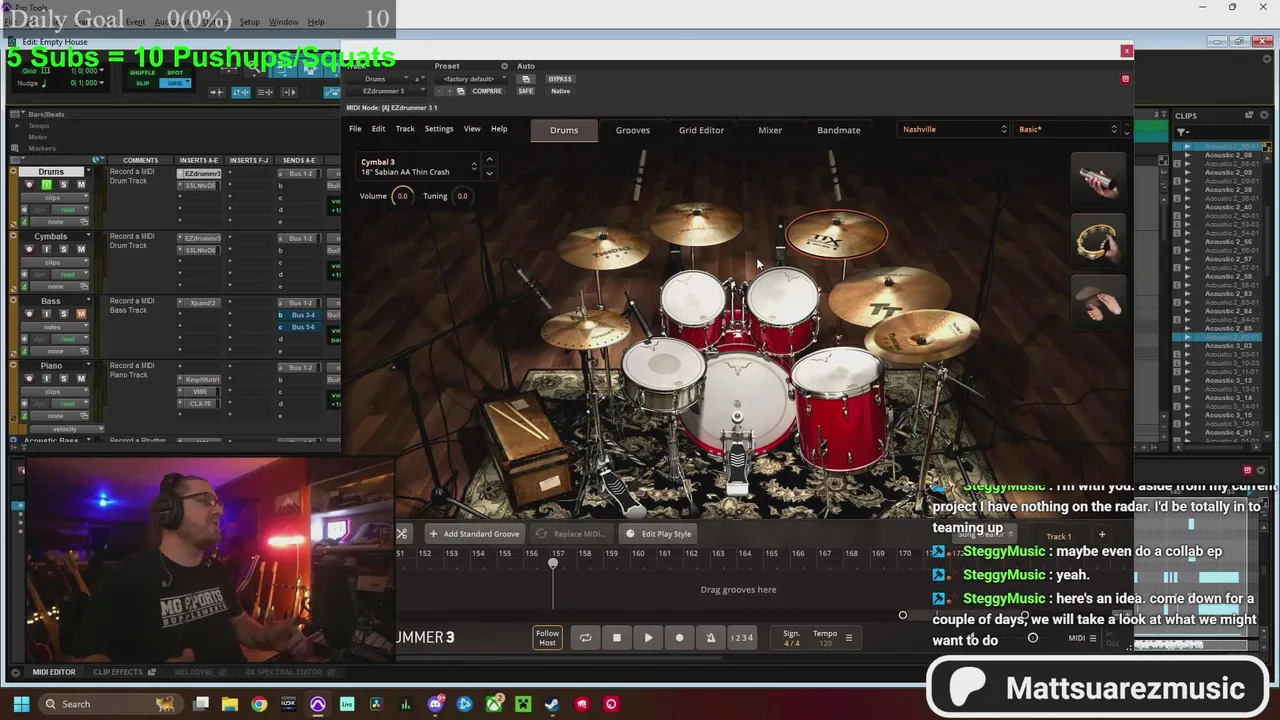Click the hand clap percussion thumbnail

[1098, 304]
